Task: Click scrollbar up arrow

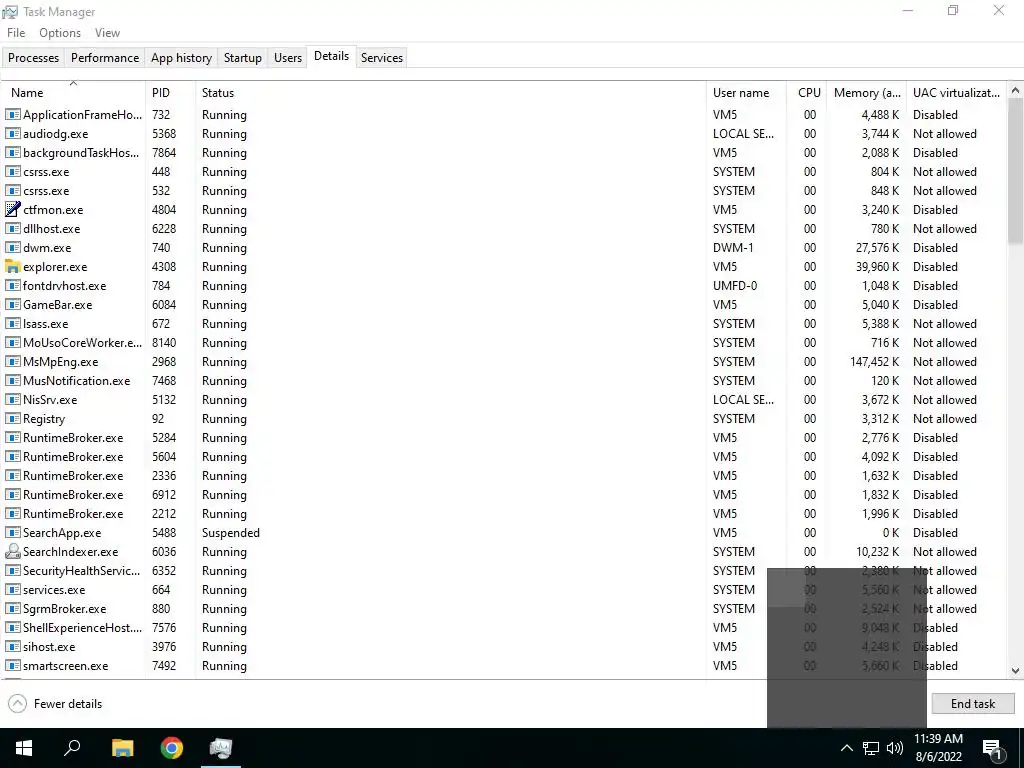Action: [x=1016, y=90]
